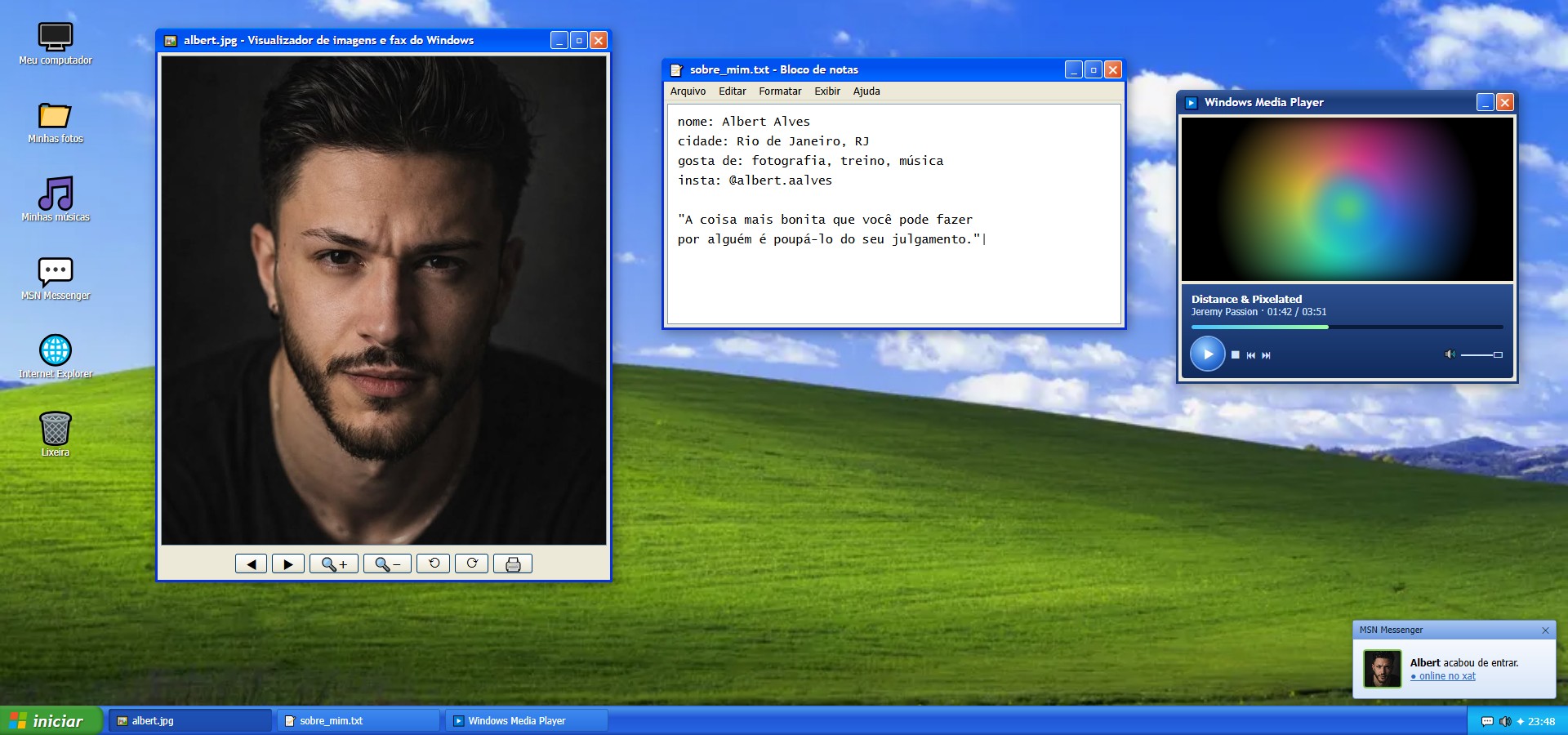The width and height of the screenshot is (1568, 735).
Task: Open the Minhas fotos folder icon
Action: pyautogui.click(x=56, y=122)
